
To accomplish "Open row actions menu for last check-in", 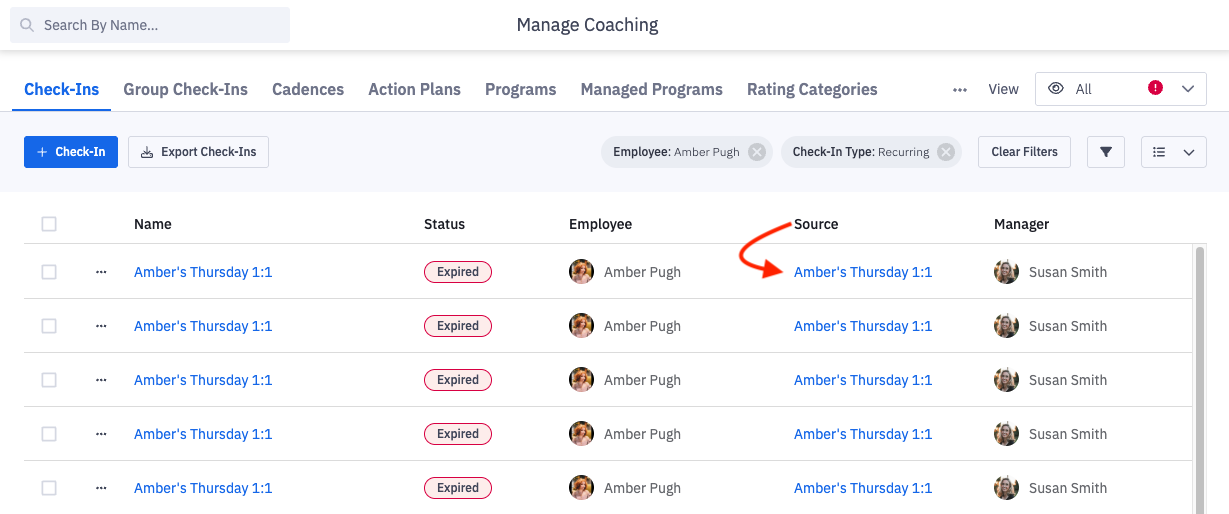I will pos(101,488).
